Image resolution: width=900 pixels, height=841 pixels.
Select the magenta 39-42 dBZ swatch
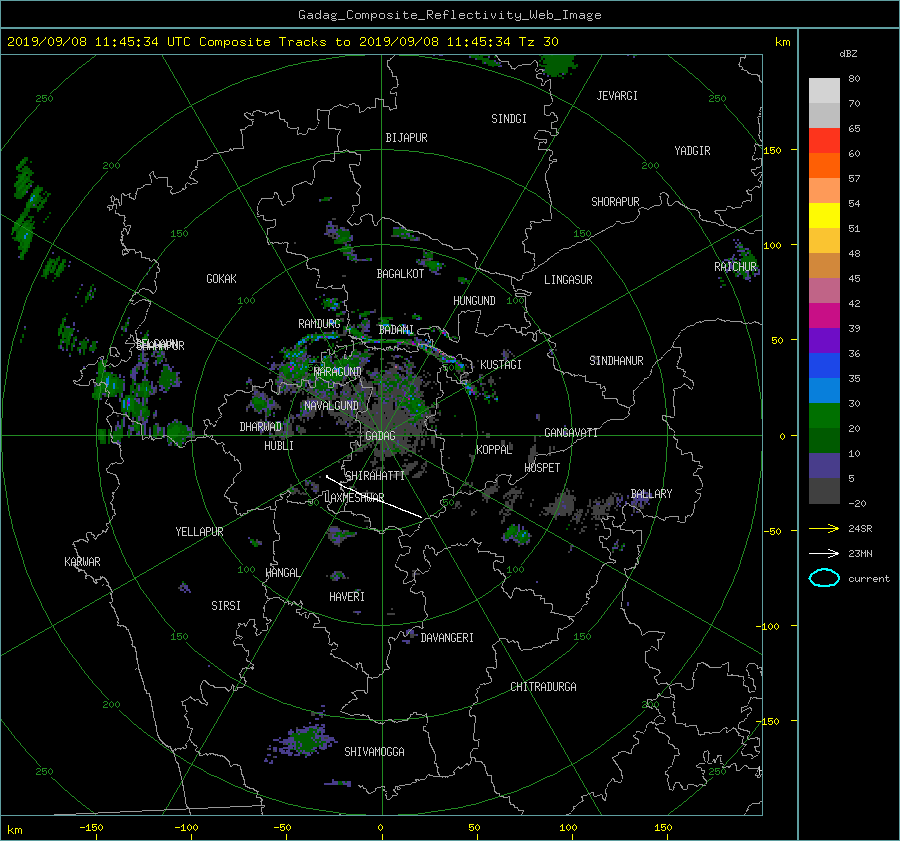[824, 315]
